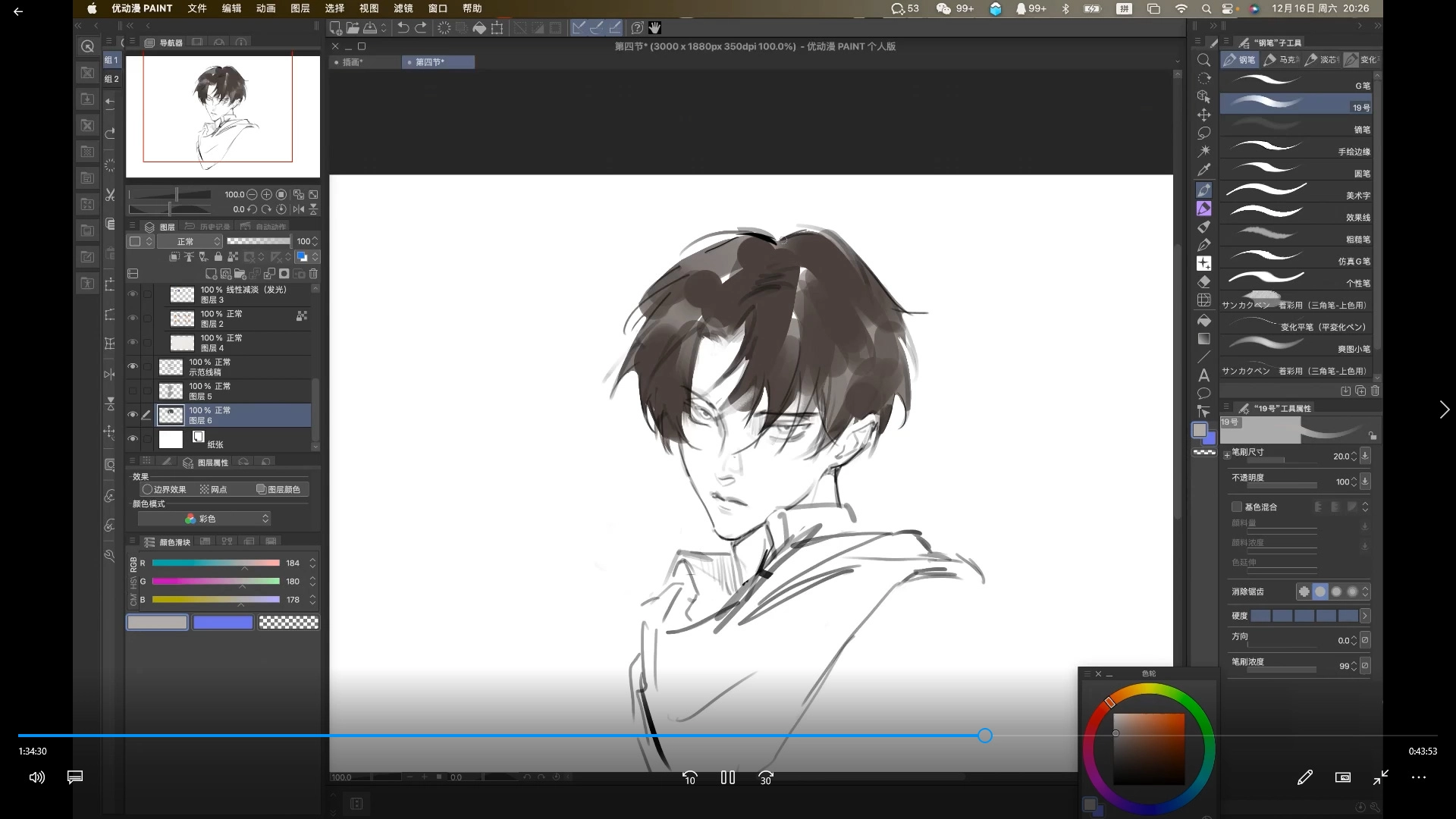Select the Eraser tool
The image size is (1456, 819).
tap(1203, 282)
